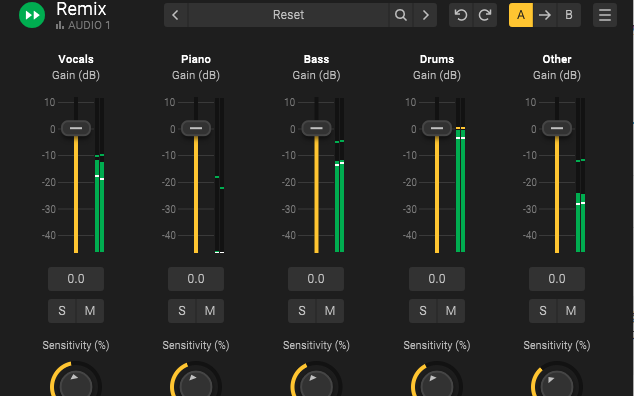The width and height of the screenshot is (634, 396).
Task: Click the Other gain value field
Action: [x=557, y=279]
